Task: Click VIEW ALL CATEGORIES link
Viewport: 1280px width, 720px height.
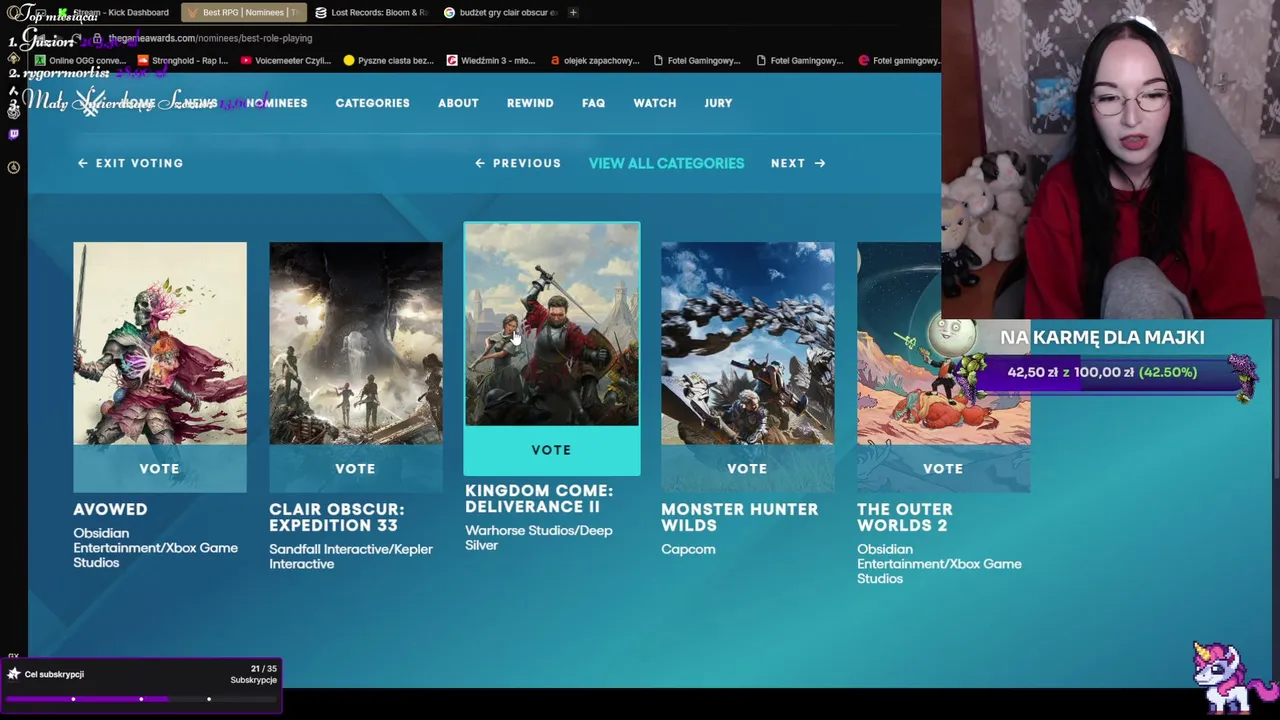Action: click(666, 163)
